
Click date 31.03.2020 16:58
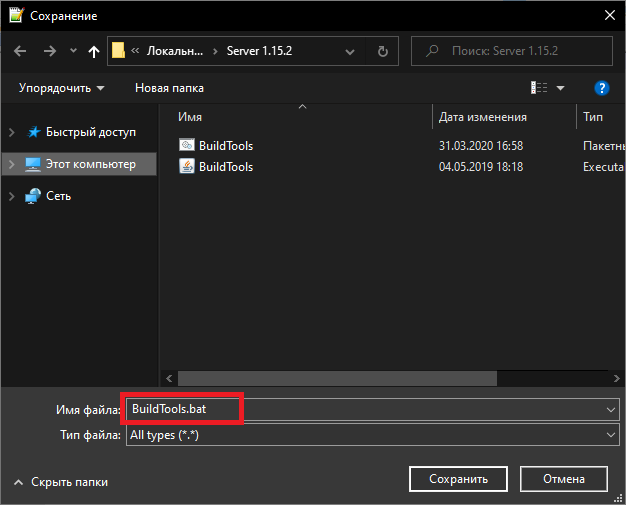tap(481, 146)
